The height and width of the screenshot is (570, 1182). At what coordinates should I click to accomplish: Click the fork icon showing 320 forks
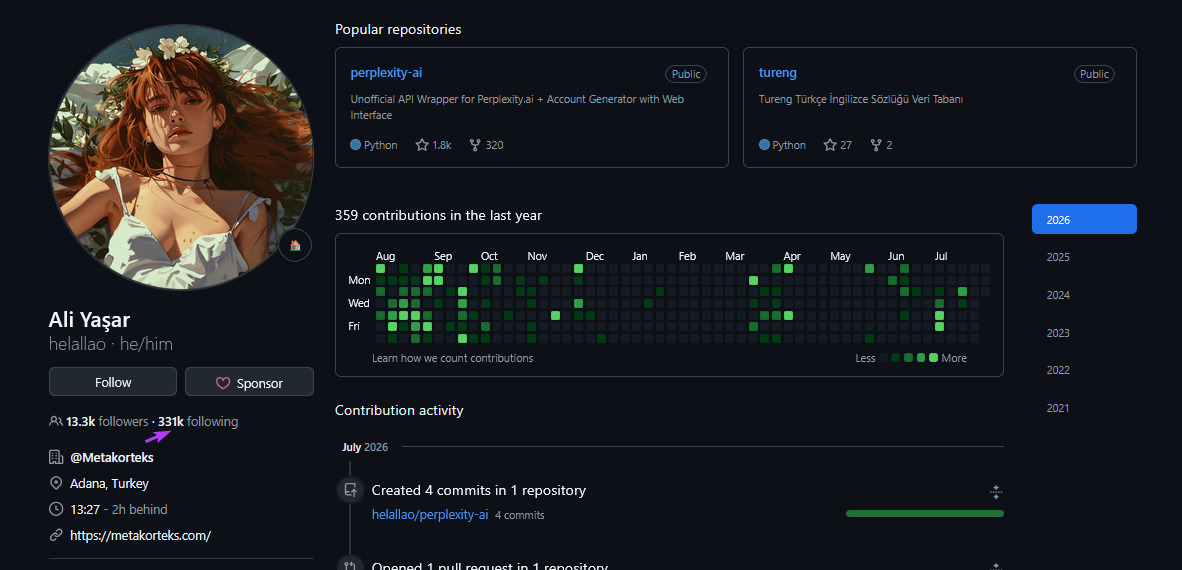[475, 145]
